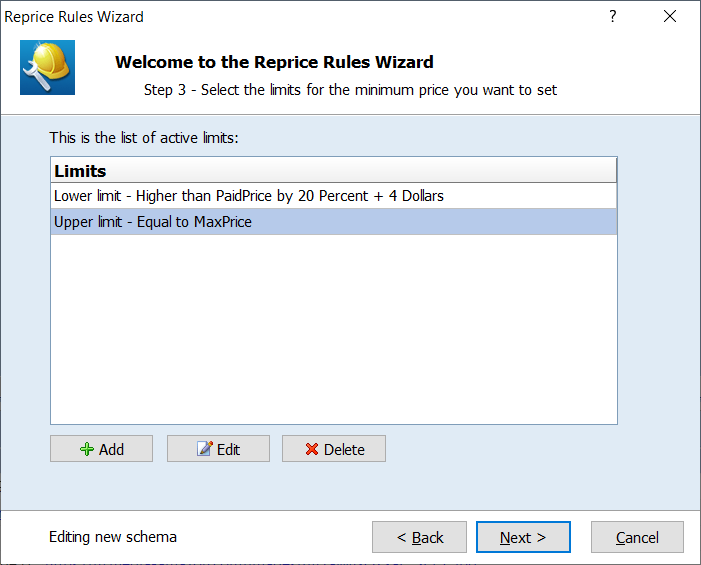Proceed with the Next button
This screenshot has height=565, width=701.
pos(523,537)
